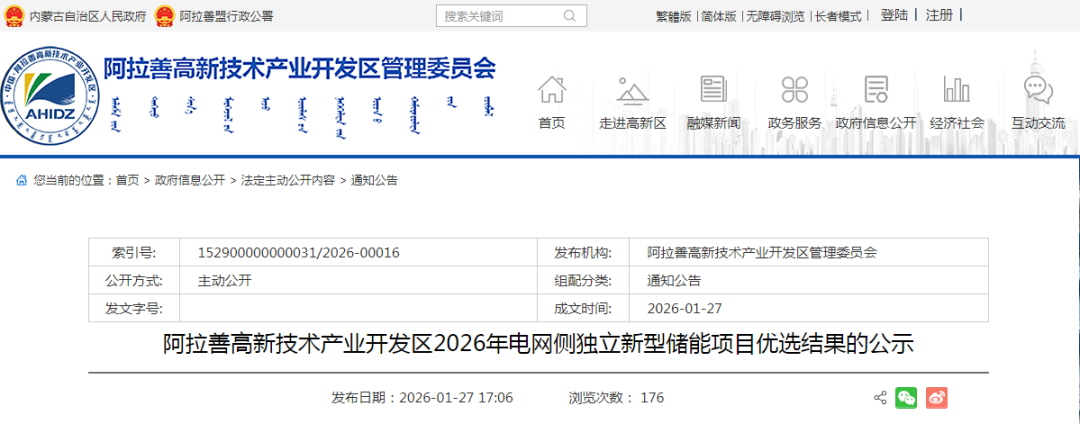Open 融媒新闻 newspaper icon
The image size is (1080, 424).
point(713,90)
